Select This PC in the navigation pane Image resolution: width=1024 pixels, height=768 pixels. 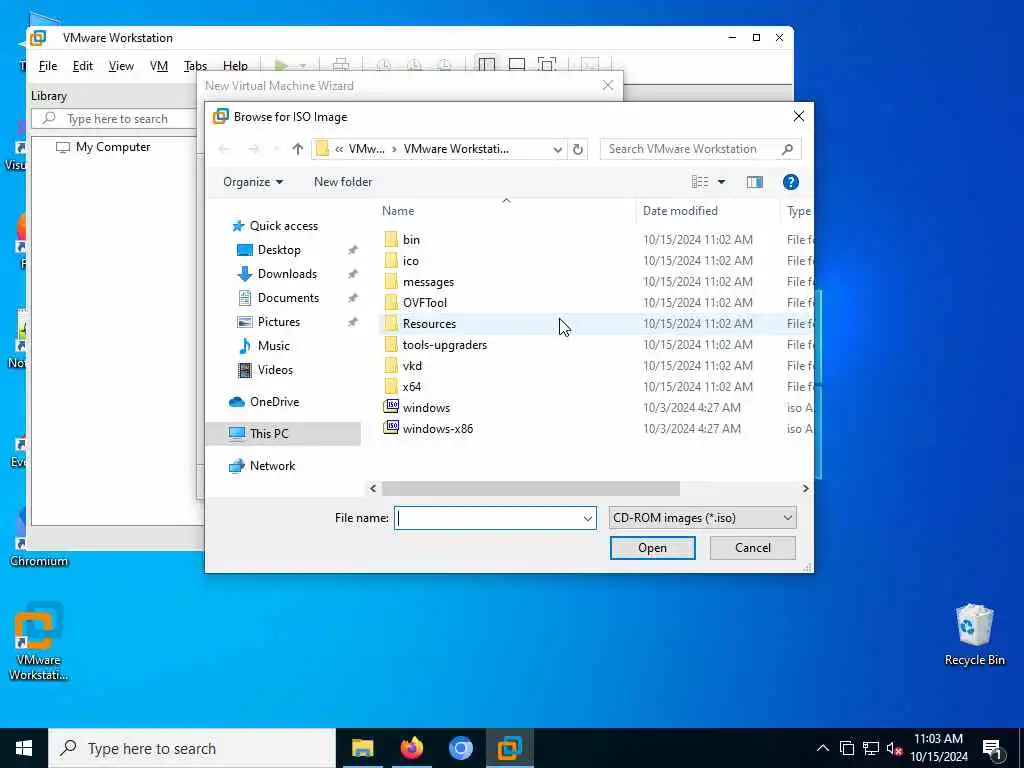pos(268,434)
